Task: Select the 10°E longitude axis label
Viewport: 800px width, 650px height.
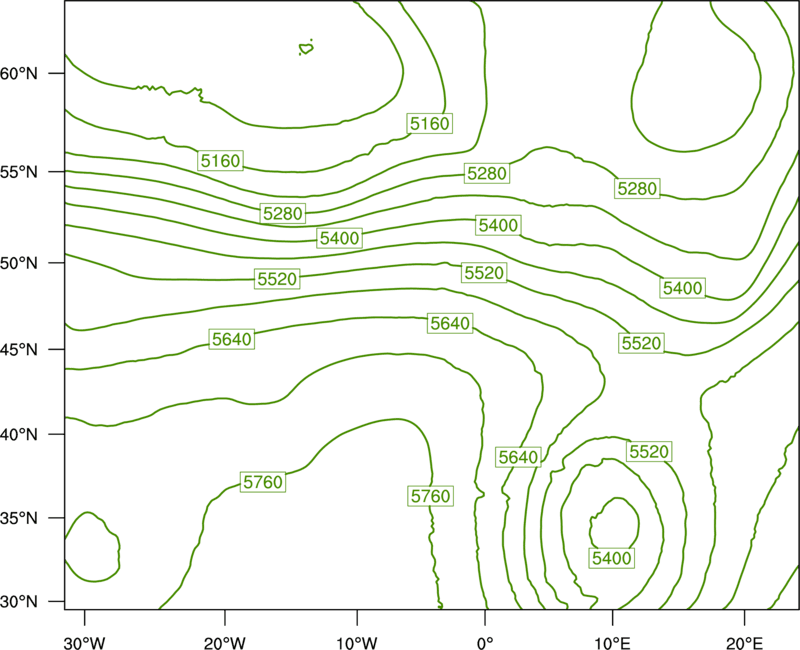Action: click(612, 643)
